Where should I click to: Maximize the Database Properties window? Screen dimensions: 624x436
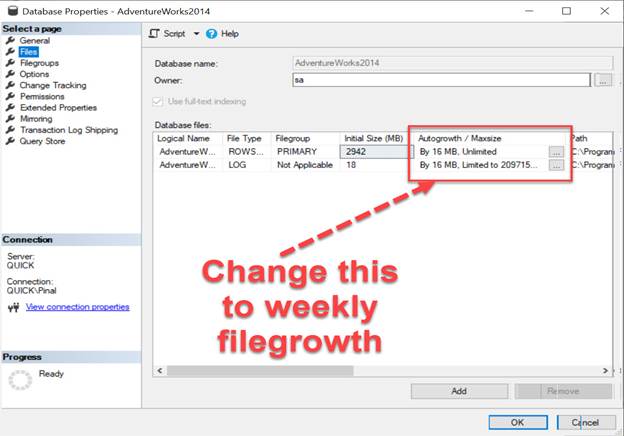point(566,11)
